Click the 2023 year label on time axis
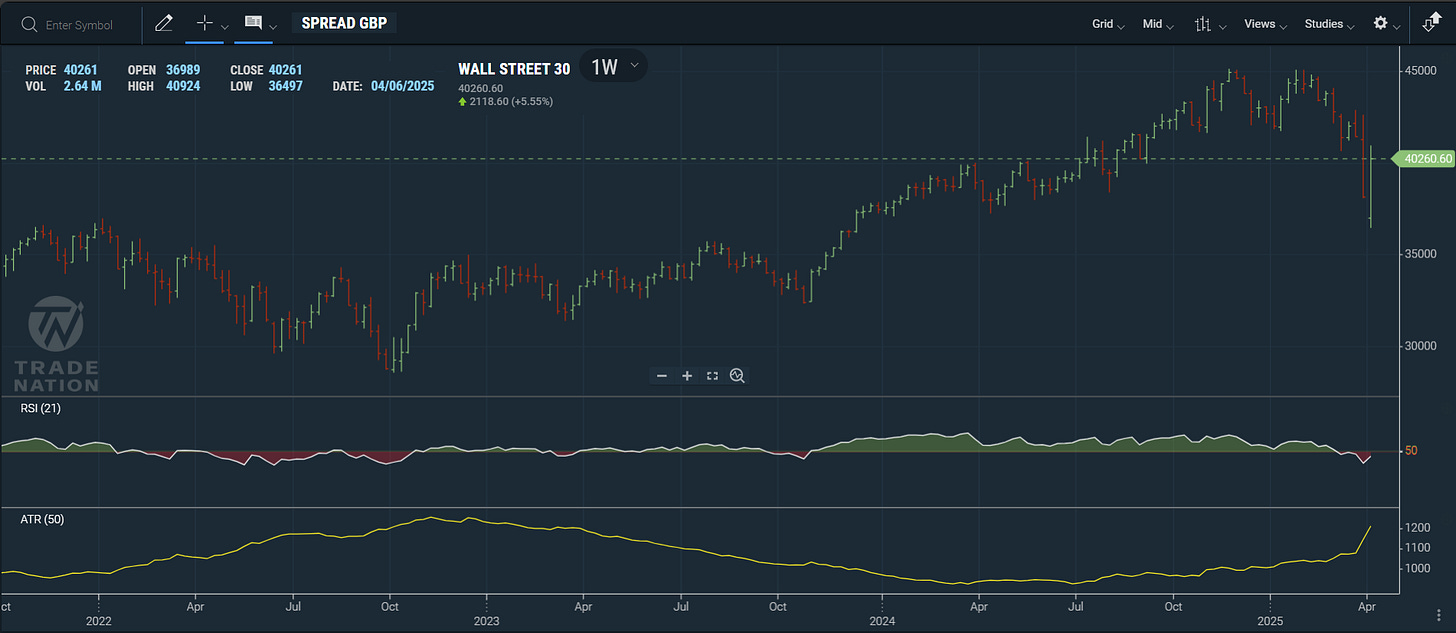Screen dimensions: 1456x633 pos(487,621)
